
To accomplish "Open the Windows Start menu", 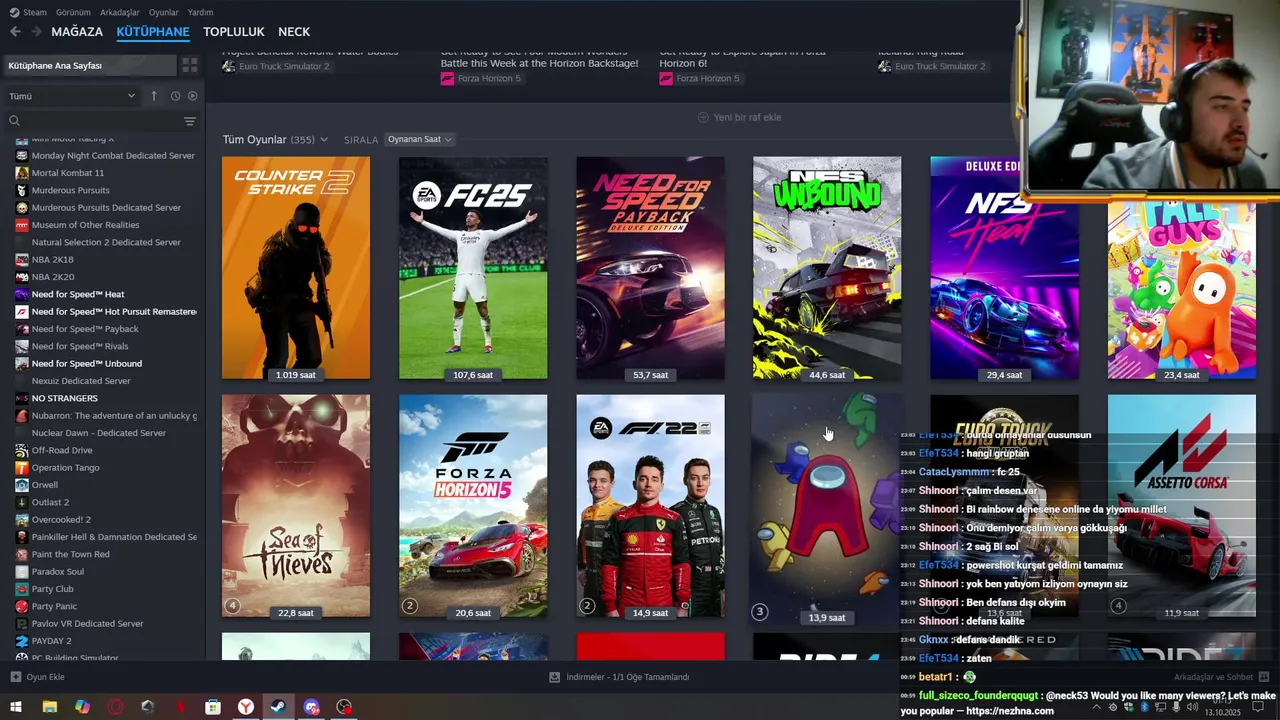I will point(16,707).
